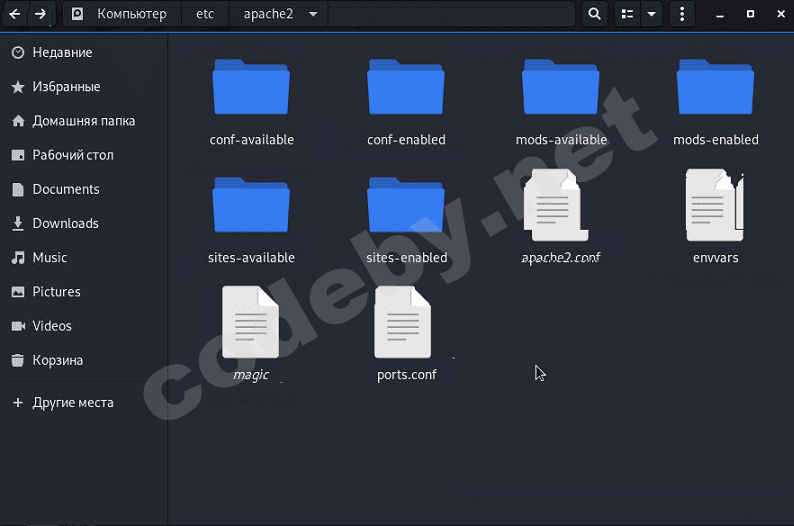Select the envvars file icon
Viewport: 794px width, 526px height.
[714, 205]
